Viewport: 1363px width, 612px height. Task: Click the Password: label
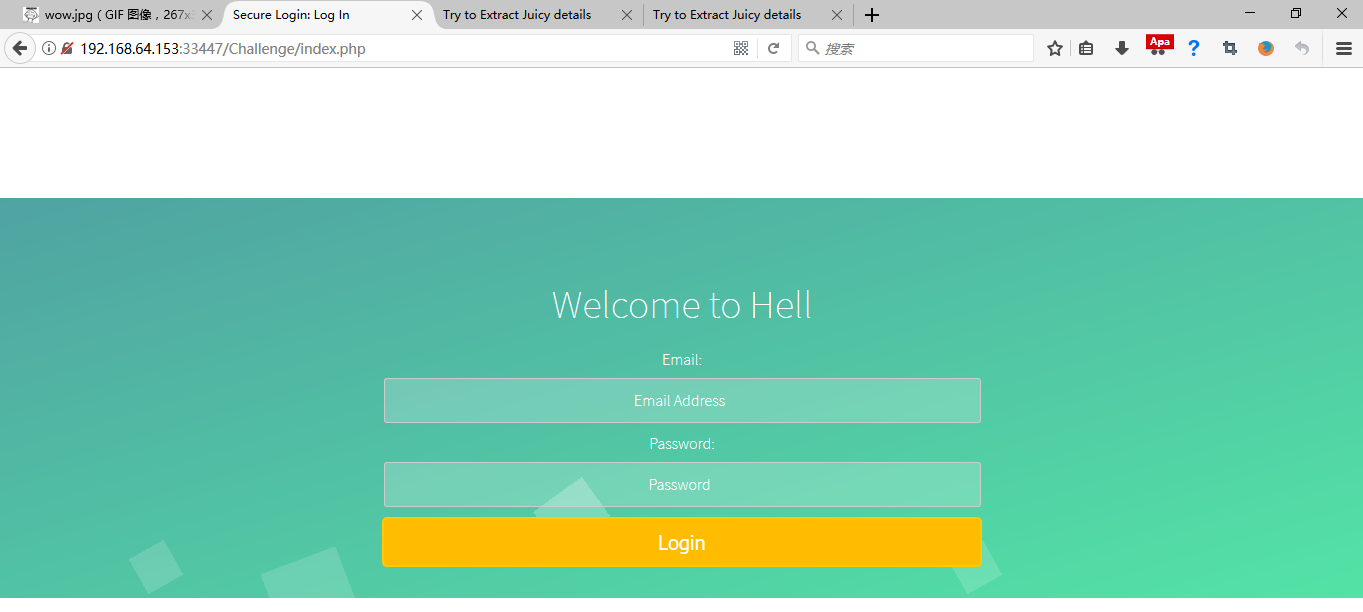click(682, 444)
